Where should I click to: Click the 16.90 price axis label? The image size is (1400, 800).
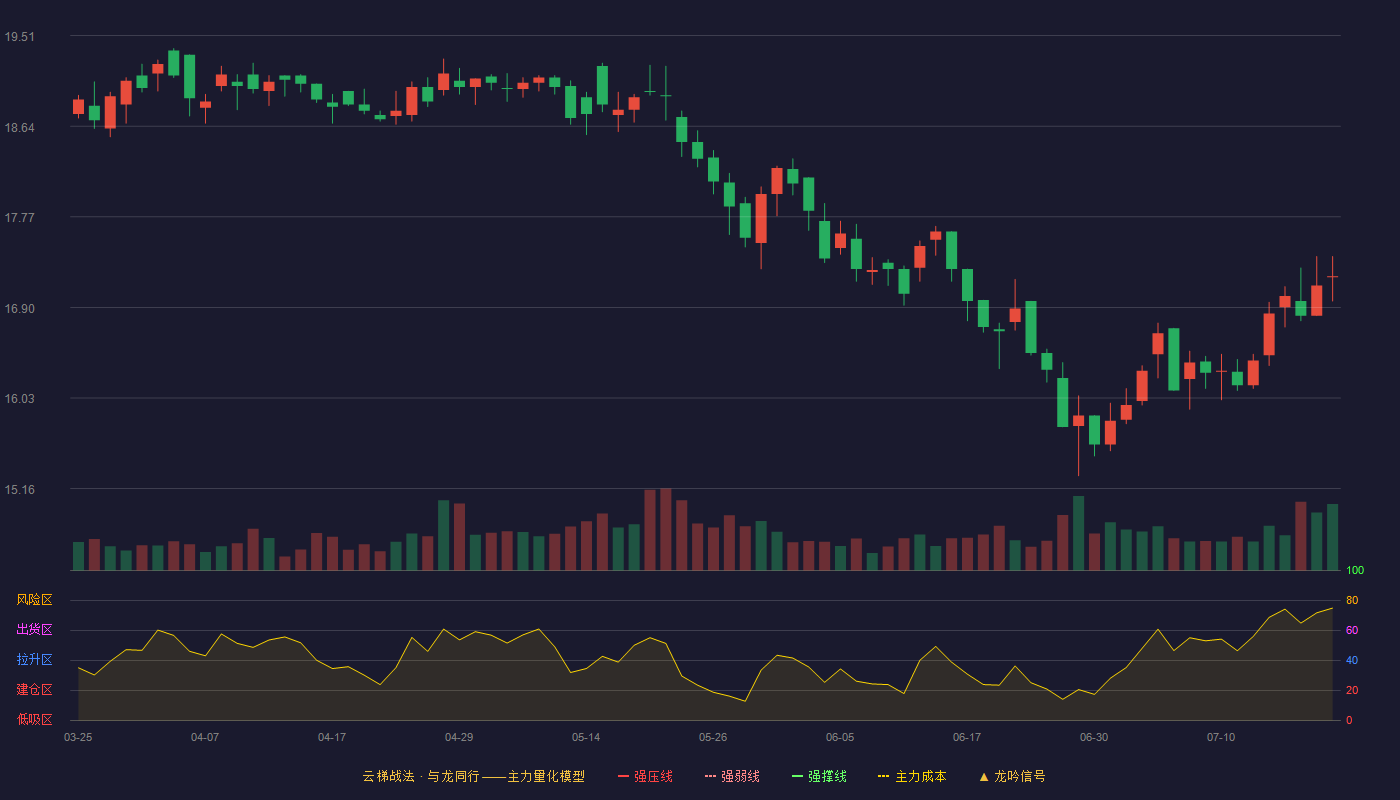(19, 309)
